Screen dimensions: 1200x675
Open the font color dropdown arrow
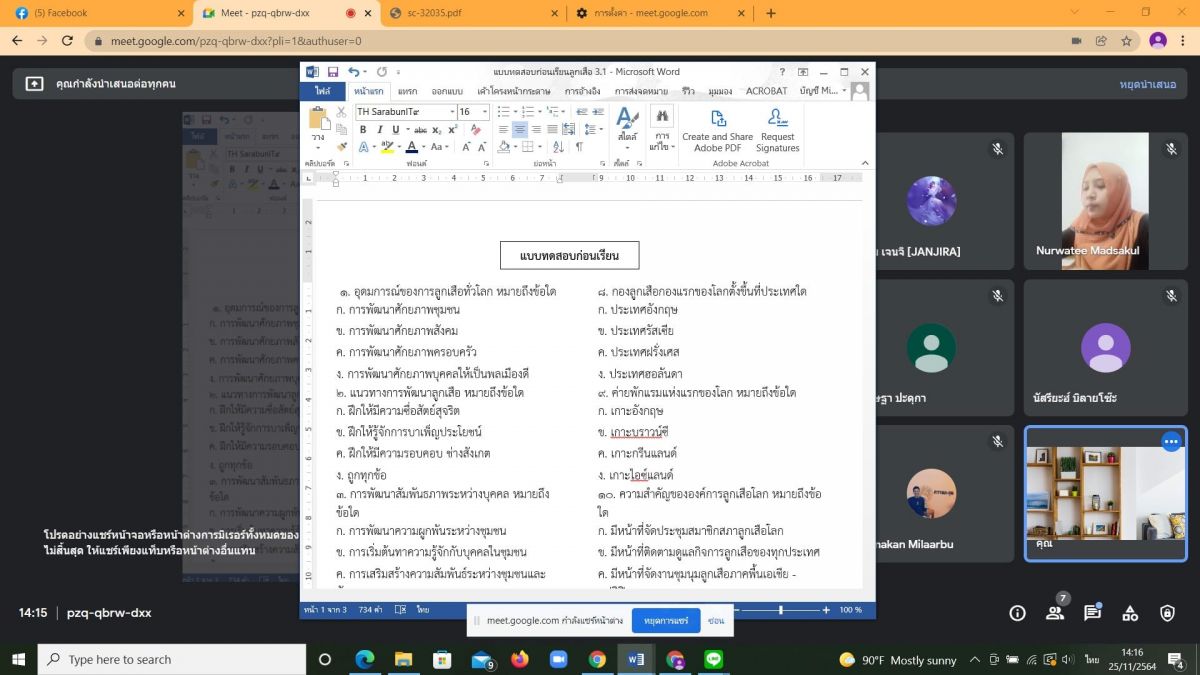click(423, 147)
